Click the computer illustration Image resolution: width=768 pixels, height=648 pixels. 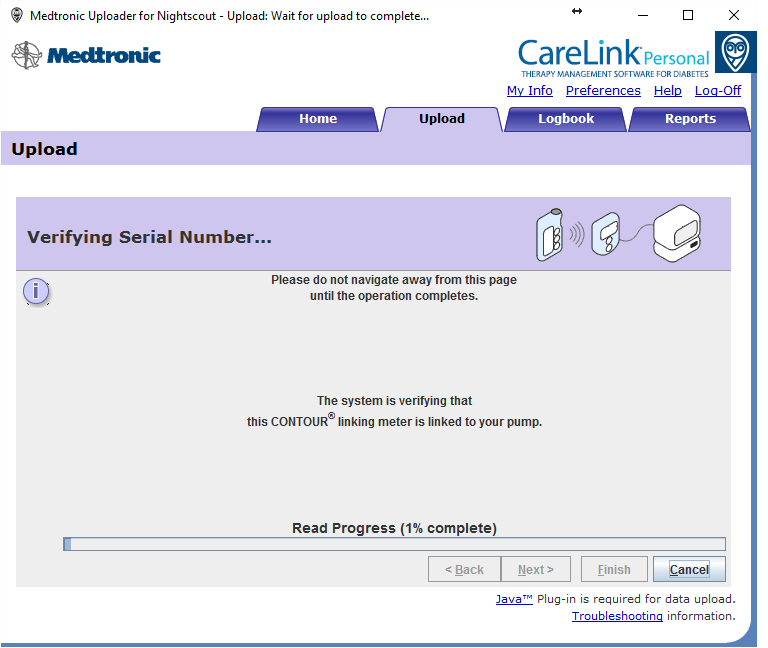tap(677, 233)
